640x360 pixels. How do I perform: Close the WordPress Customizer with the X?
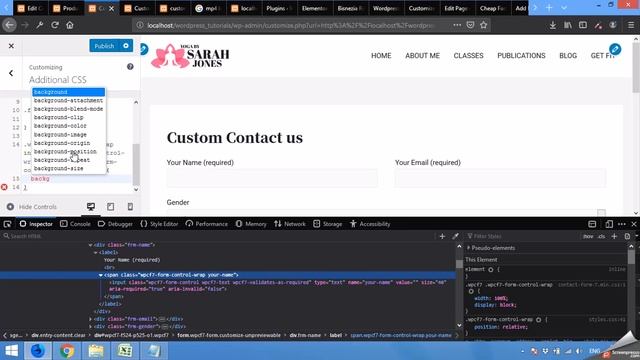pyautogui.click(x=11, y=46)
